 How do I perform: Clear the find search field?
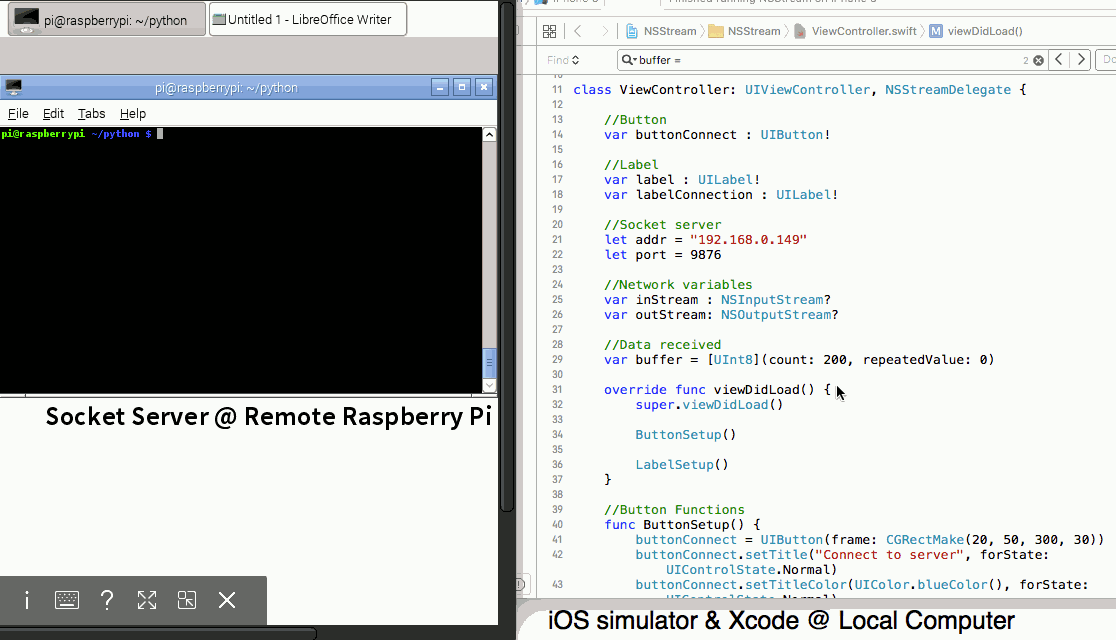pos(1038,61)
